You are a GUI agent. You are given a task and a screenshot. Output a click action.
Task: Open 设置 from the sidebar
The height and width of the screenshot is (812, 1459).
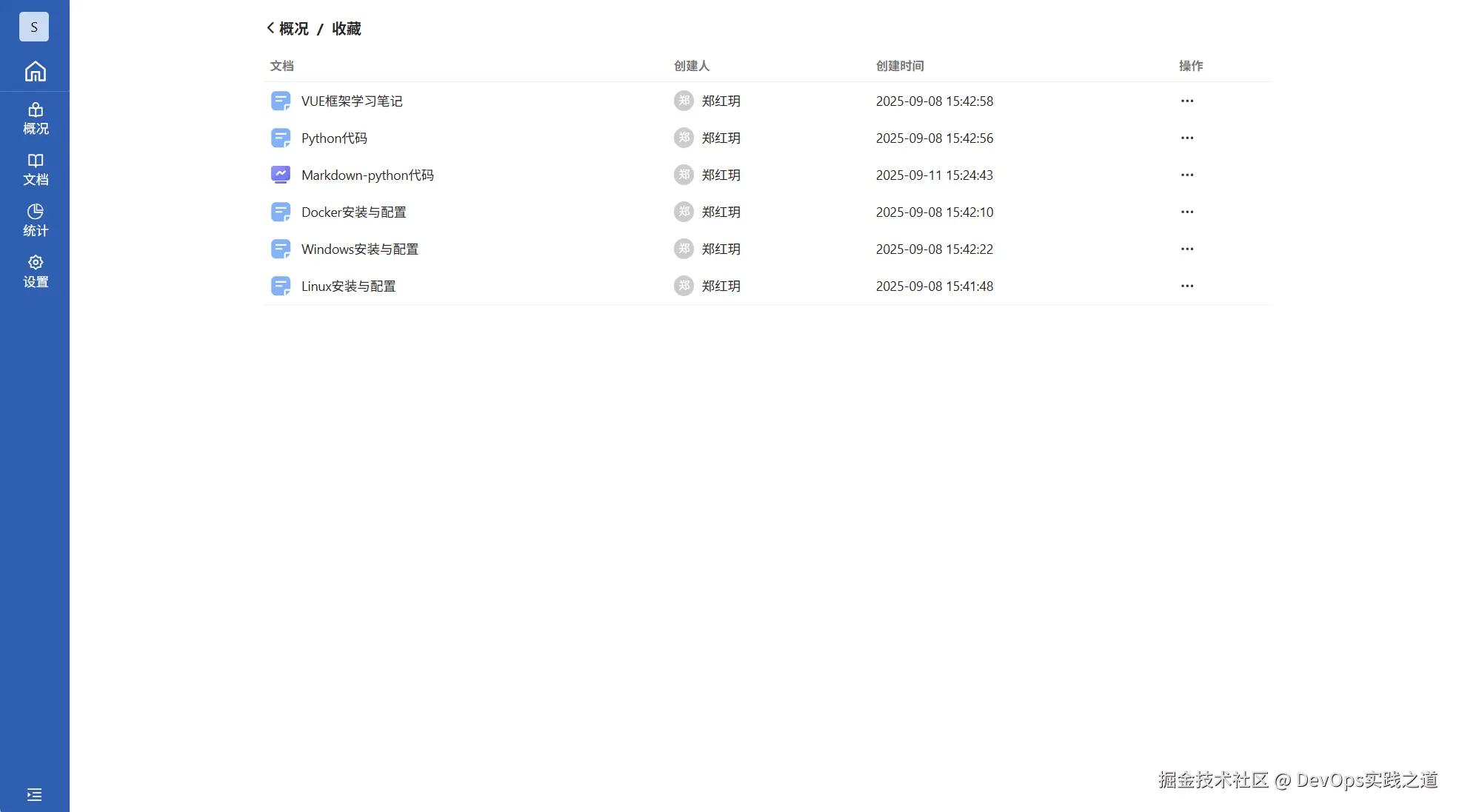coord(35,271)
